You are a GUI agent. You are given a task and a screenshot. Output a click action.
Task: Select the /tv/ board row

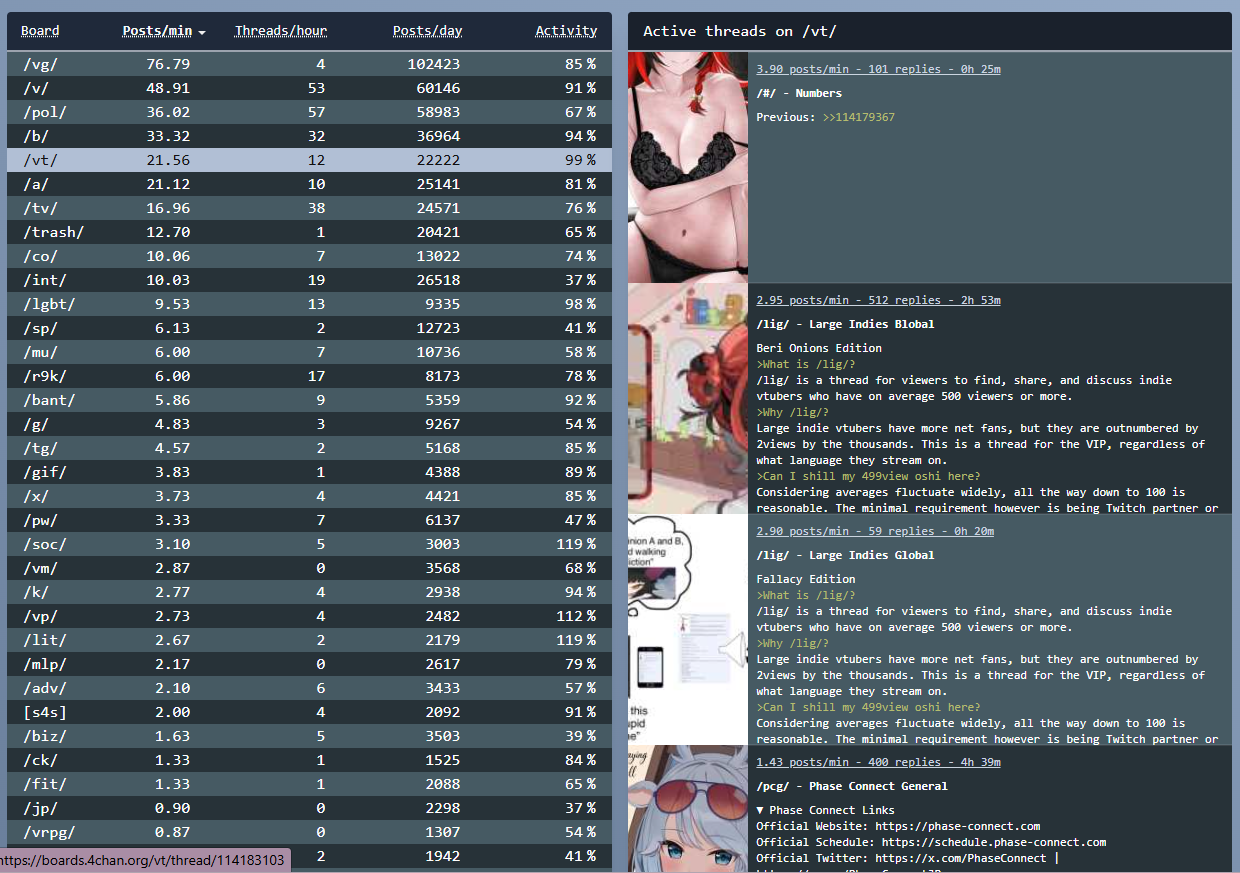point(309,208)
